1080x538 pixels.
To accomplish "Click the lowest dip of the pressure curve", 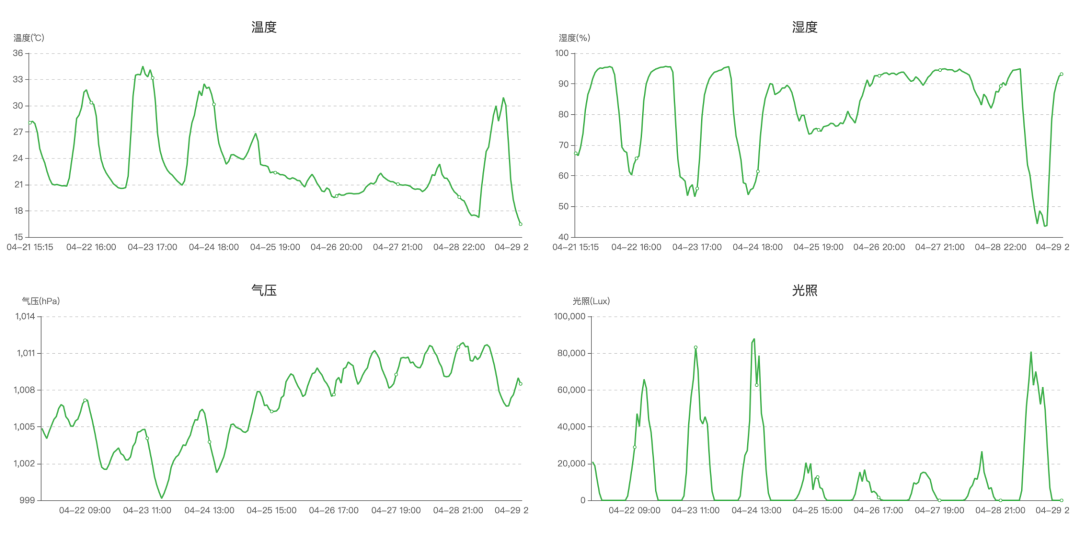I will [162, 497].
